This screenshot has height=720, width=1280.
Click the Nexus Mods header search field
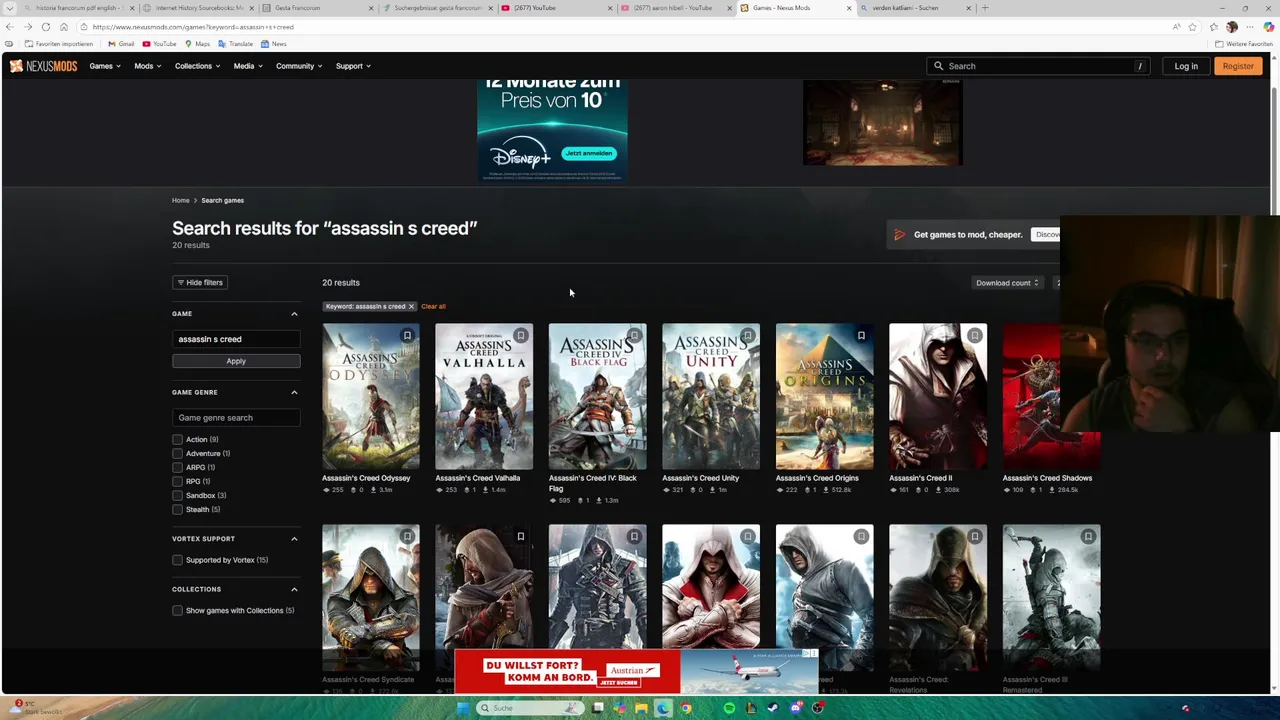tap(1038, 66)
